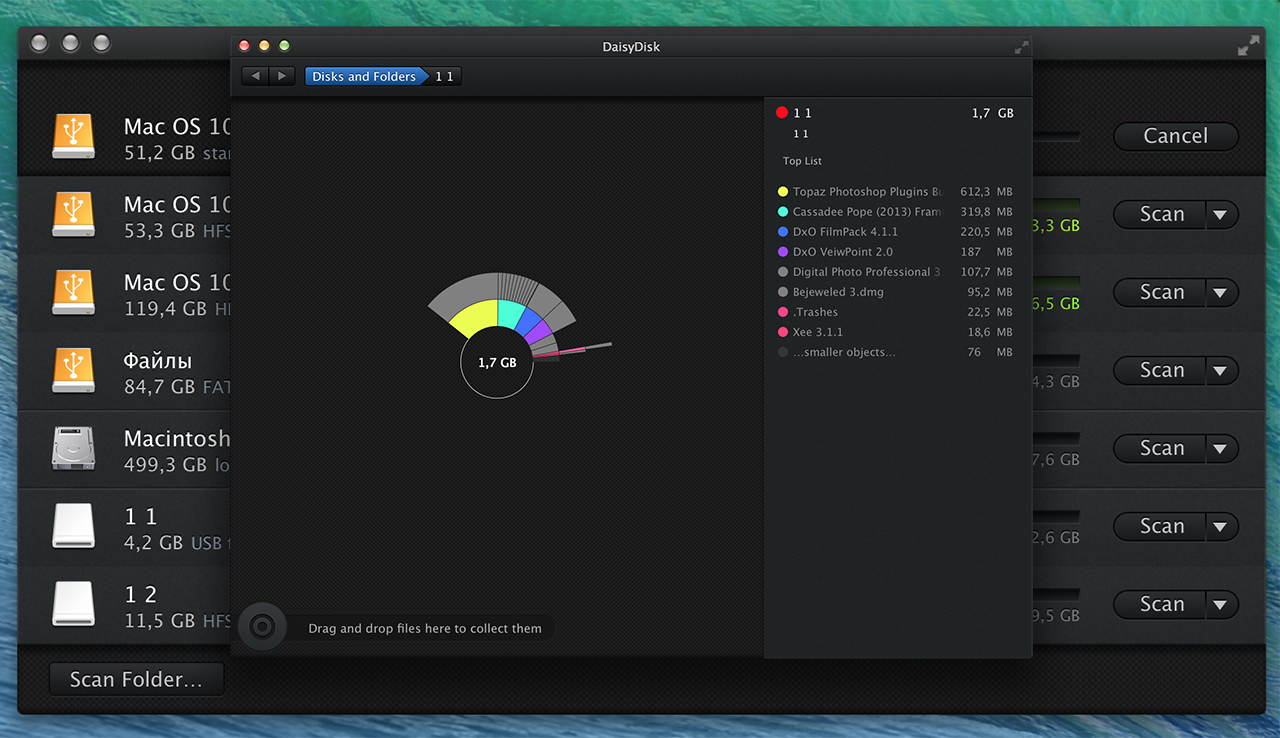Go forward with the right navigation arrow
The image size is (1280, 738).
(282, 76)
